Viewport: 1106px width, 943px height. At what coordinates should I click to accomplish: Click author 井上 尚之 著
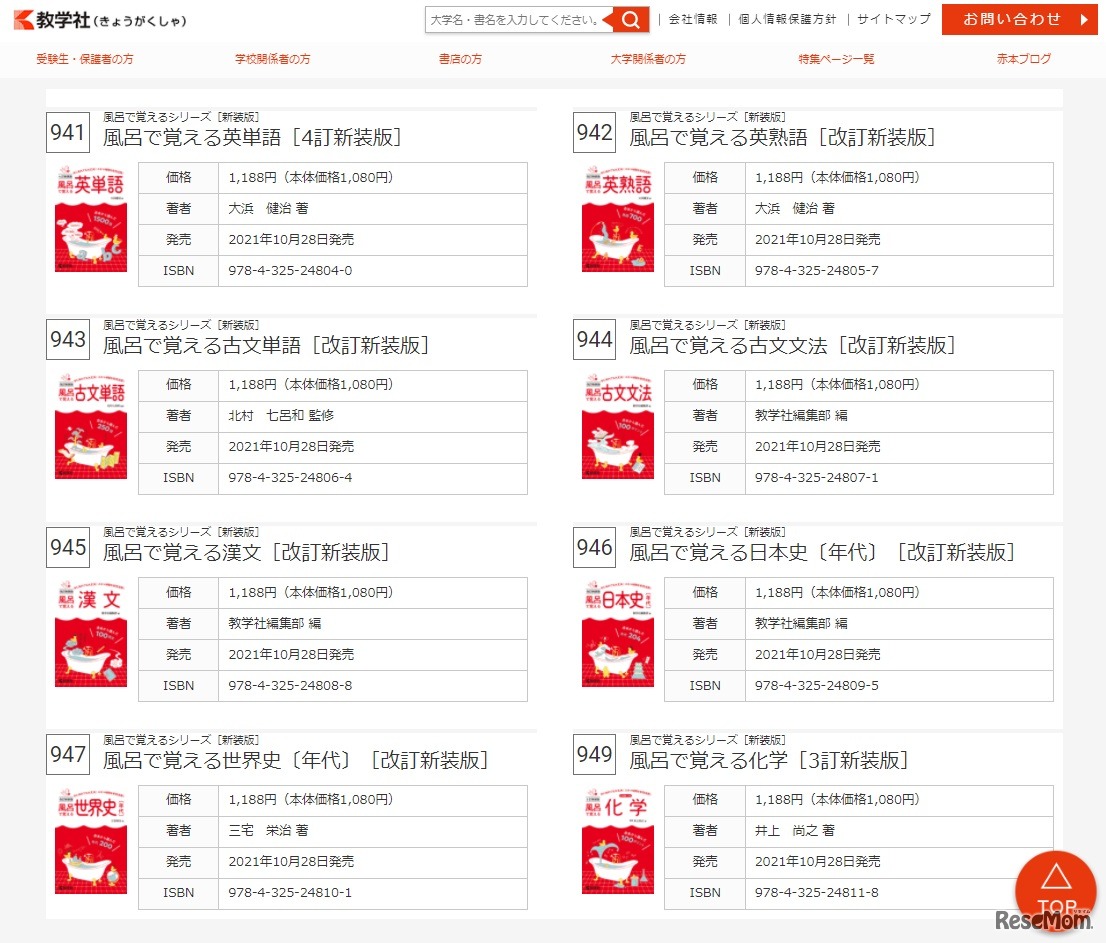(x=795, y=831)
